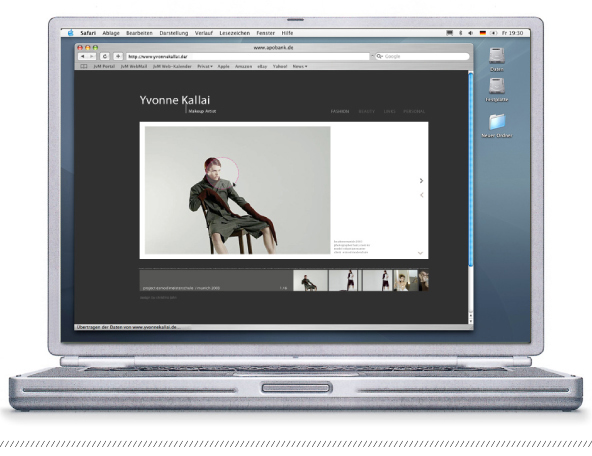Click the volume icon in menu bar

(x=470, y=33)
